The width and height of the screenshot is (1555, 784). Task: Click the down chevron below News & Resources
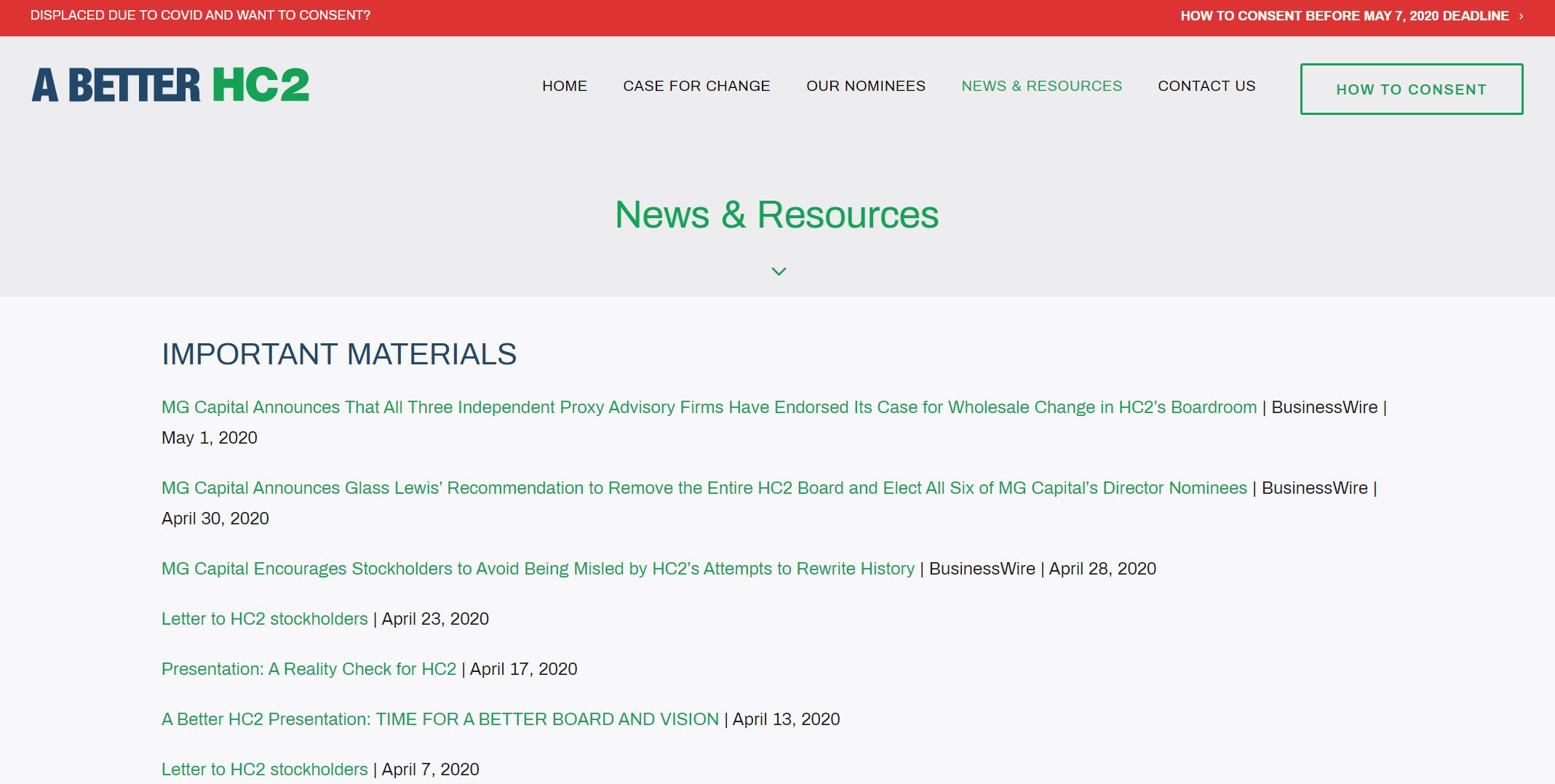coord(778,271)
